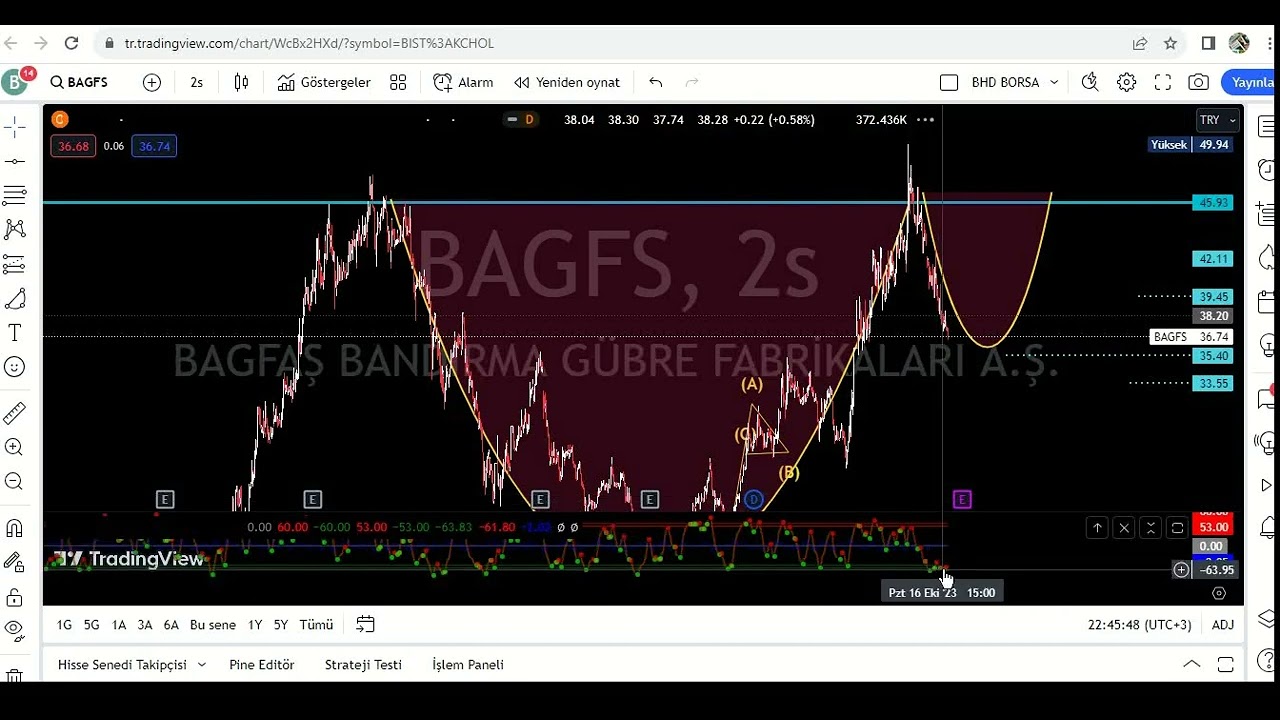
Task: Take a chart snapshot with camera
Action: pyautogui.click(x=1198, y=82)
